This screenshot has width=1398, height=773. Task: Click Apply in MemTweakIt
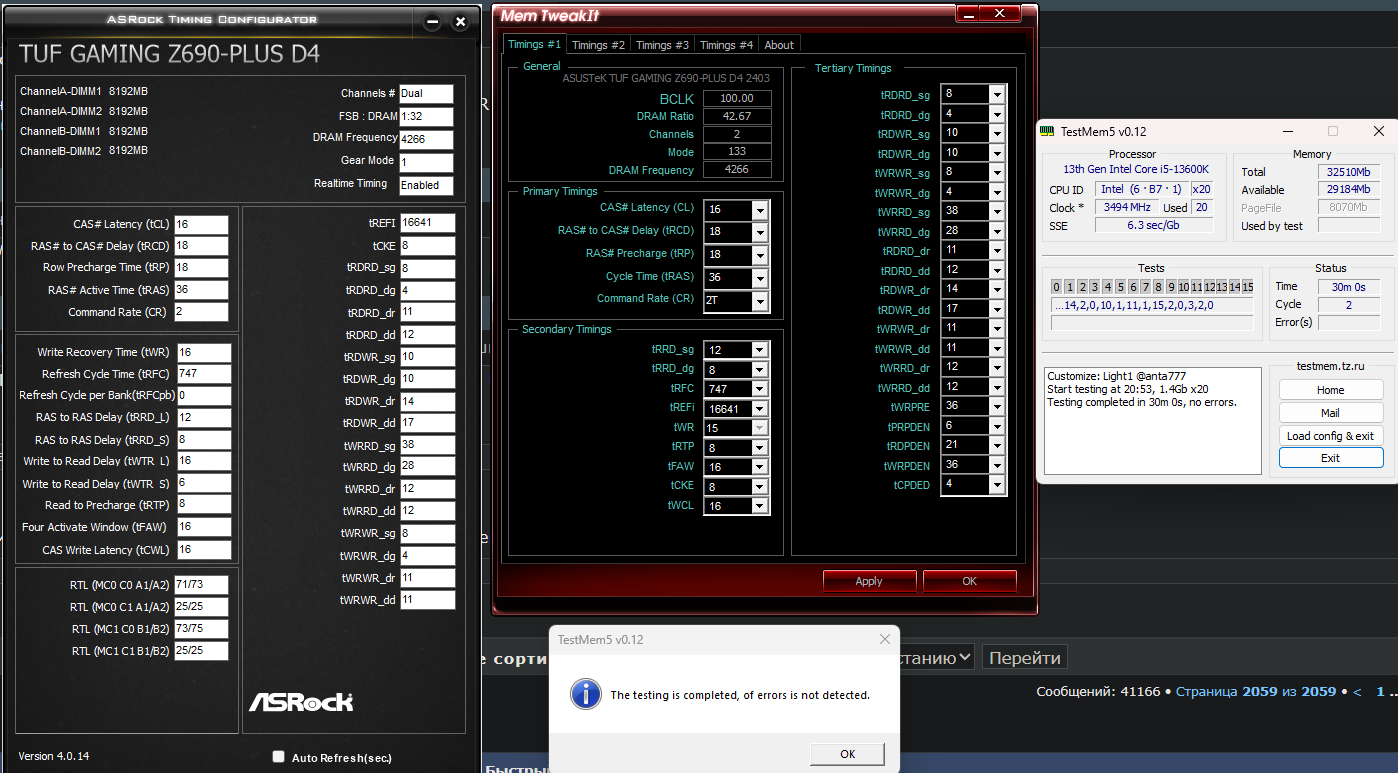click(869, 581)
